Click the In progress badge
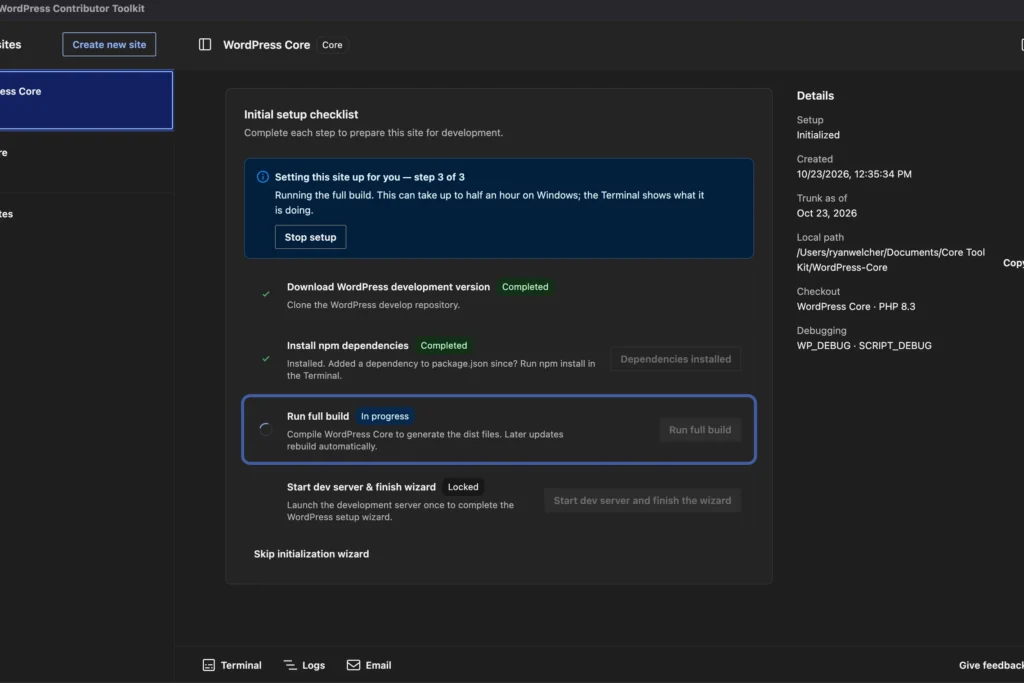The image size is (1024, 683). [x=385, y=416]
